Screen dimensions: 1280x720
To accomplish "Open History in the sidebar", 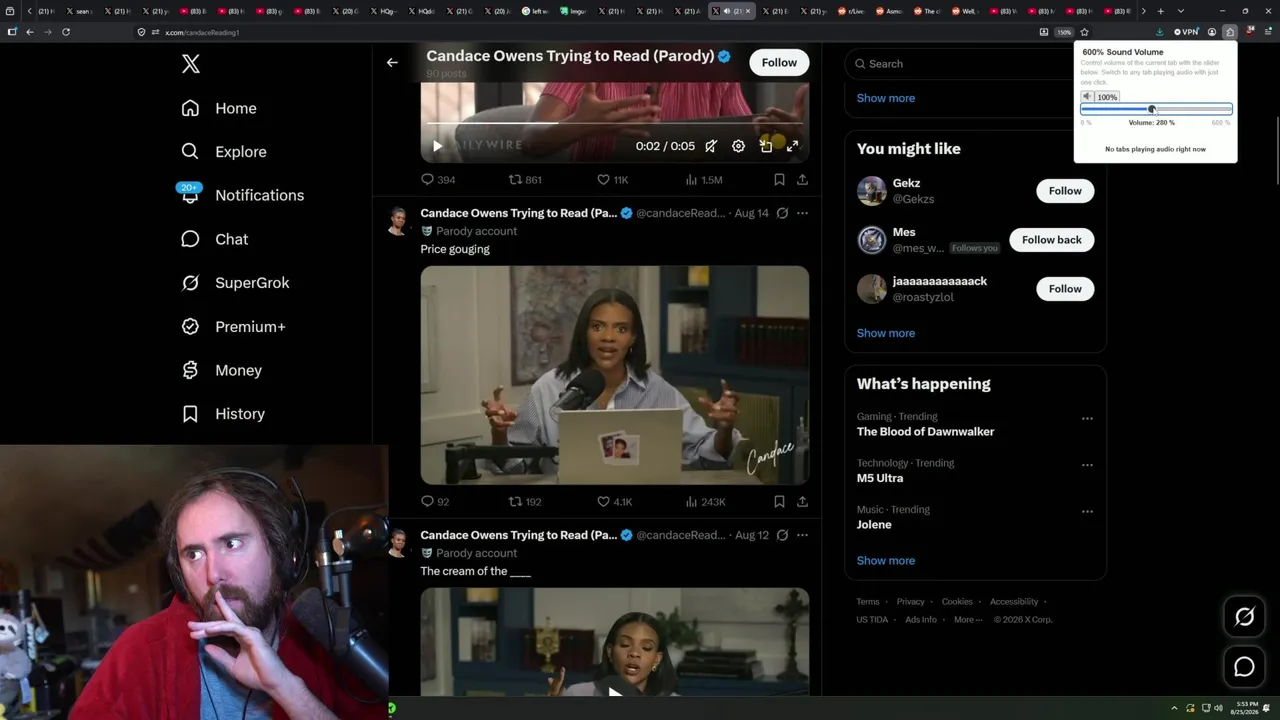I will point(223,414).
